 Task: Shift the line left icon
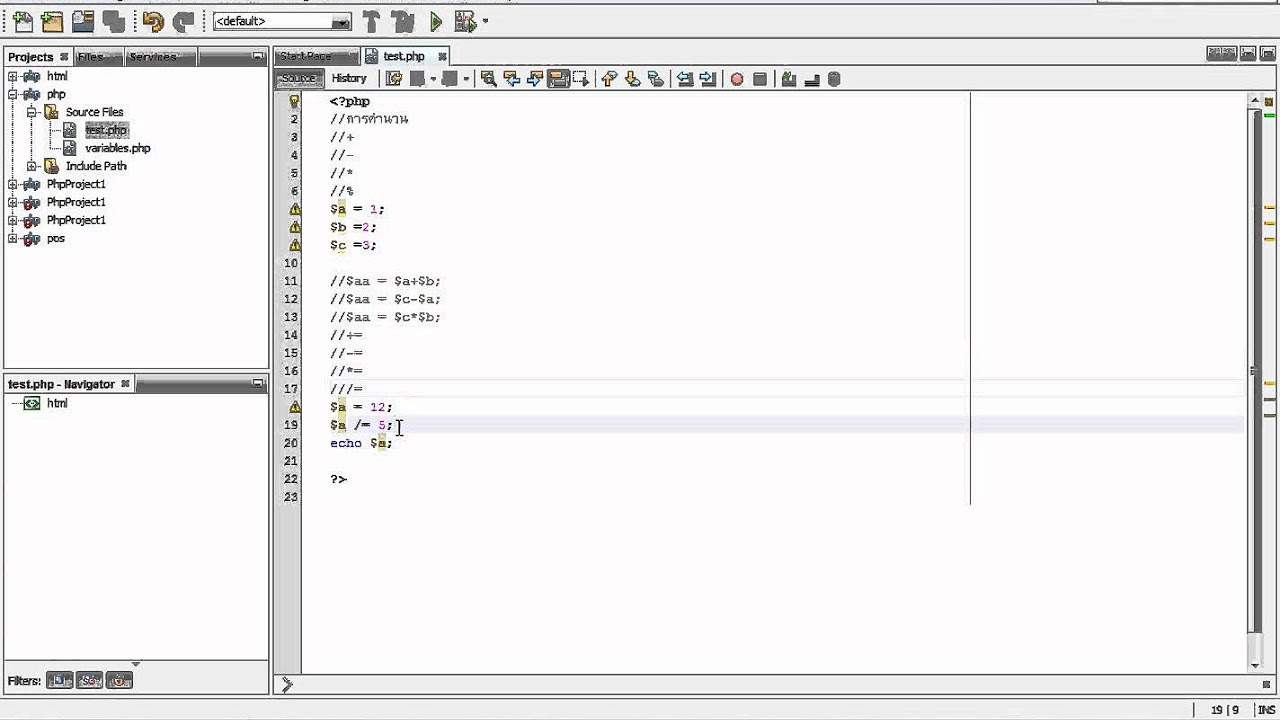685,79
